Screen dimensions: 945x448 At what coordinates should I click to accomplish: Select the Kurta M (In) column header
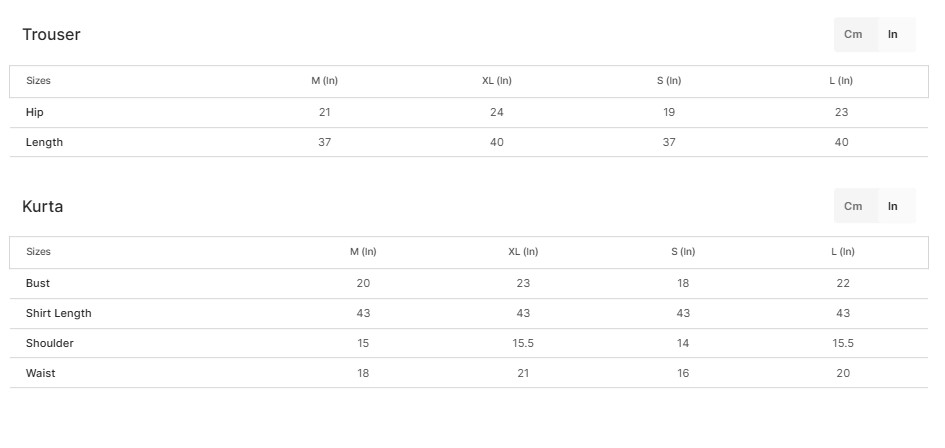(x=363, y=251)
